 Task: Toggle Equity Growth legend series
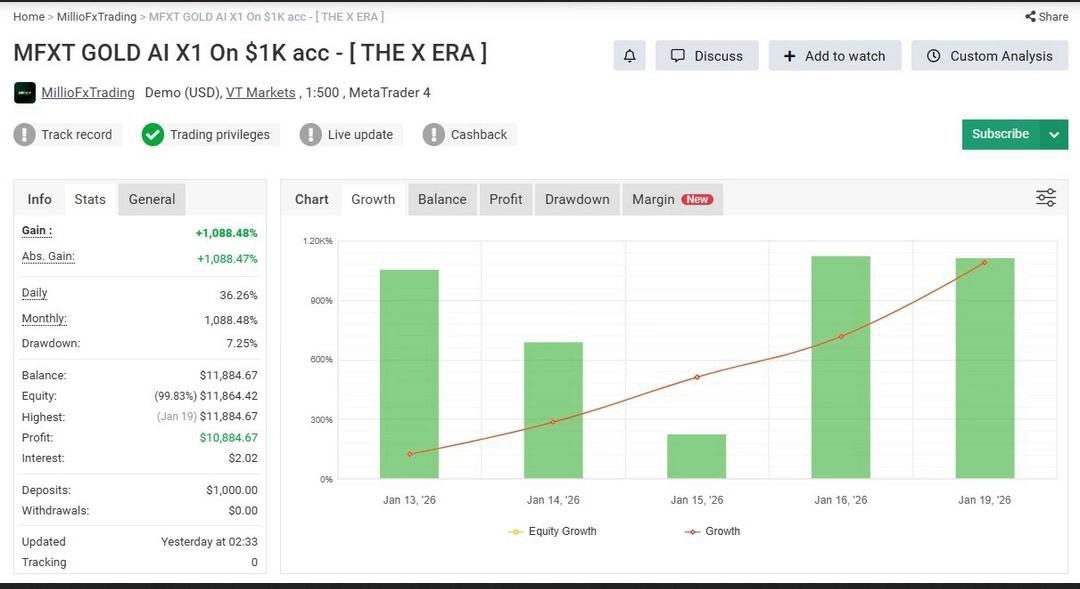tap(552, 531)
